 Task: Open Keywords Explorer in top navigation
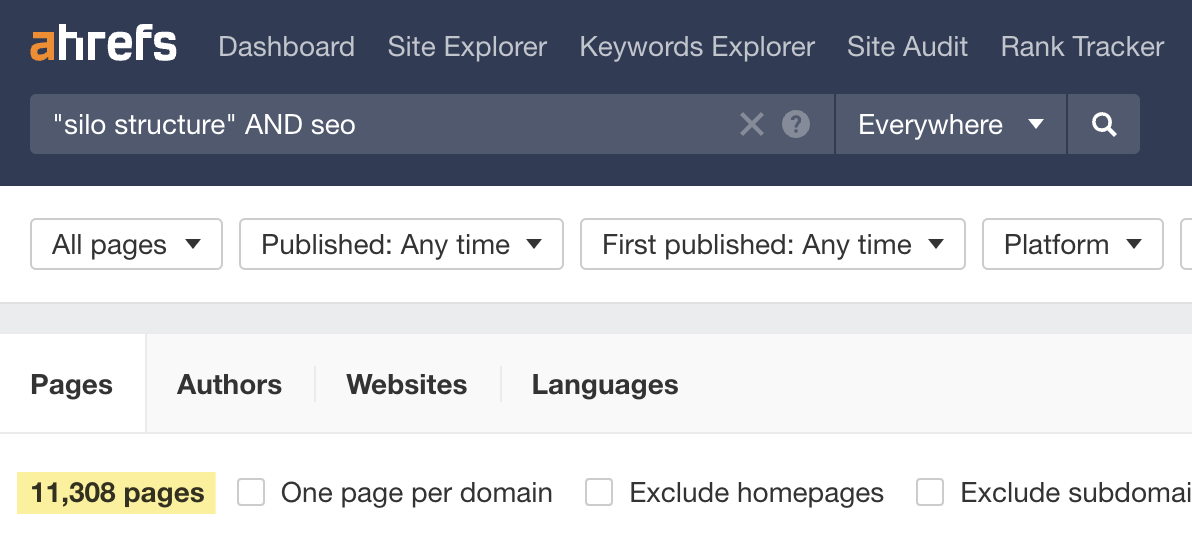click(697, 47)
